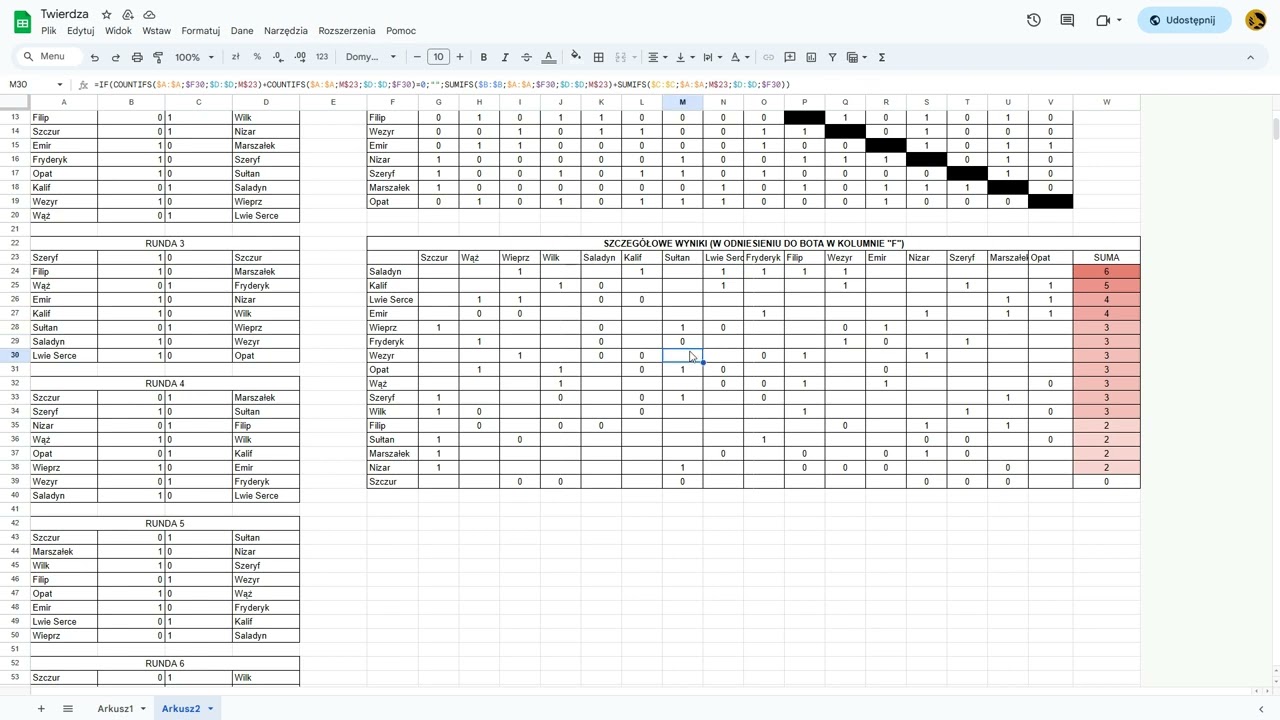Insert a comment from toolbar
Screen dimensions: 1280x720
790,57
